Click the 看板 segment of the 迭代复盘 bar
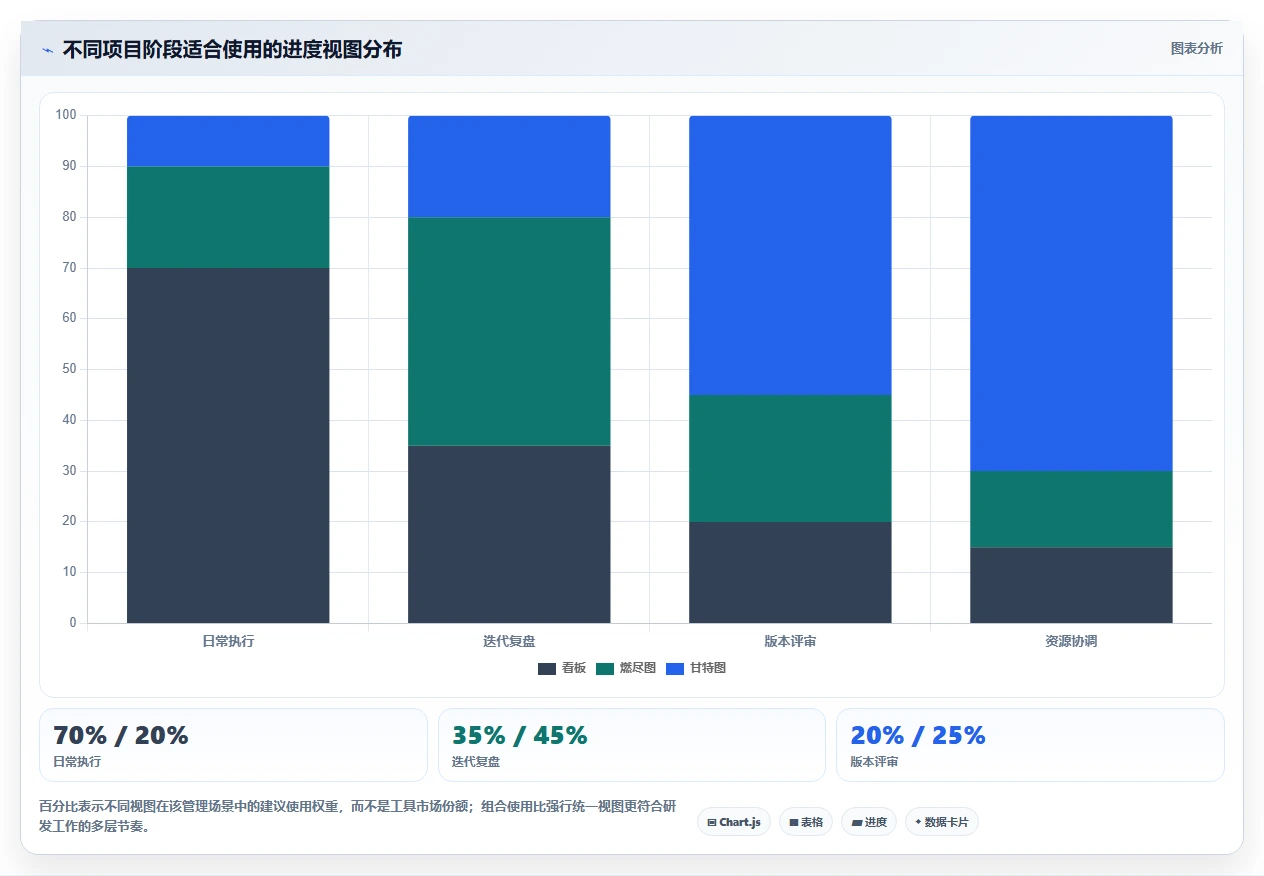The image size is (1264, 876). (x=509, y=534)
